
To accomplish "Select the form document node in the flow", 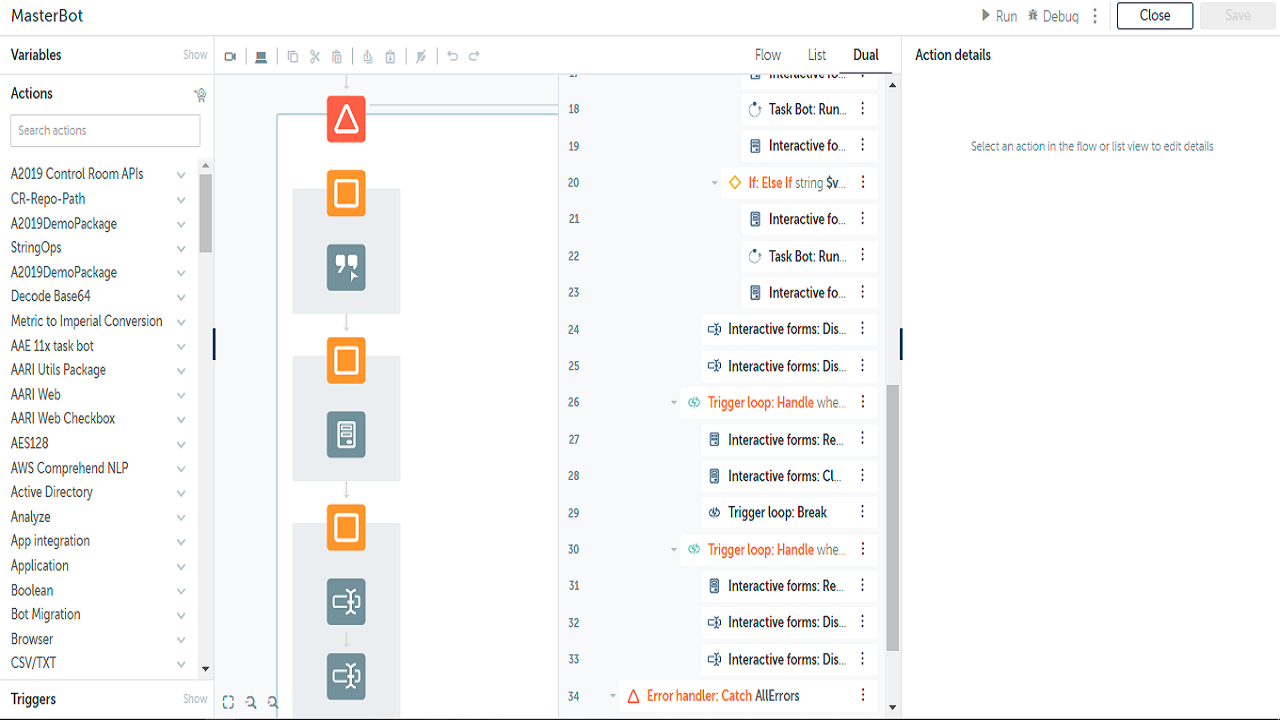I will point(346,435).
